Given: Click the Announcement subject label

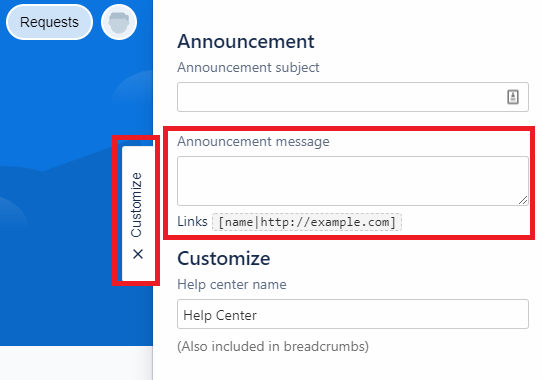Looking at the screenshot, I should point(248,68).
